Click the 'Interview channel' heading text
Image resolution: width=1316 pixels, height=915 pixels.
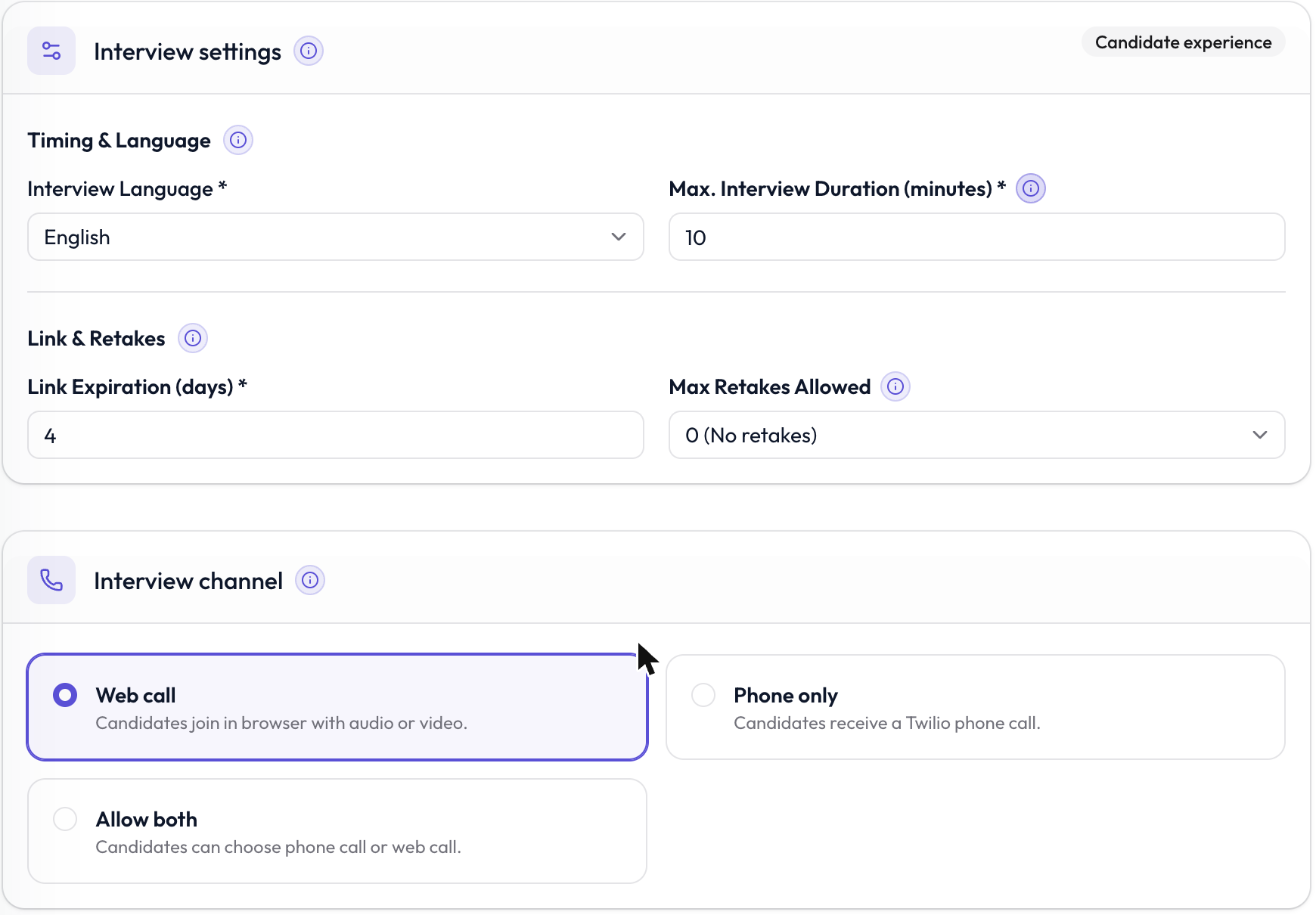pyautogui.click(x=188, y=581)
